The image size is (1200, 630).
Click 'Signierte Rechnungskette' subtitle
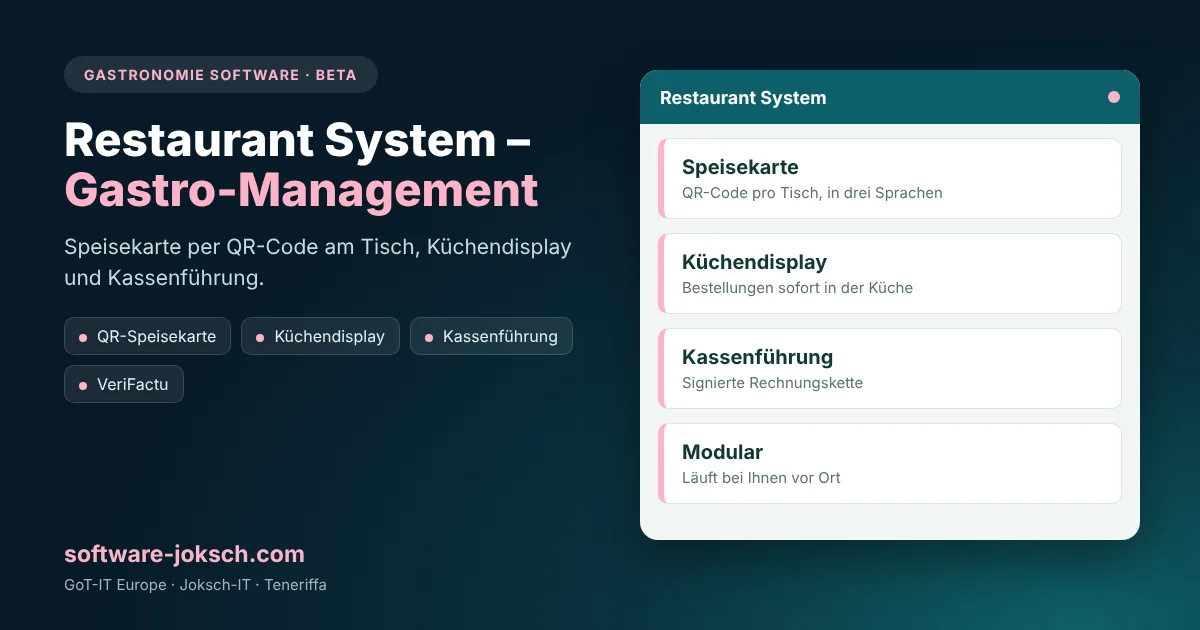(x=772, y=383)
